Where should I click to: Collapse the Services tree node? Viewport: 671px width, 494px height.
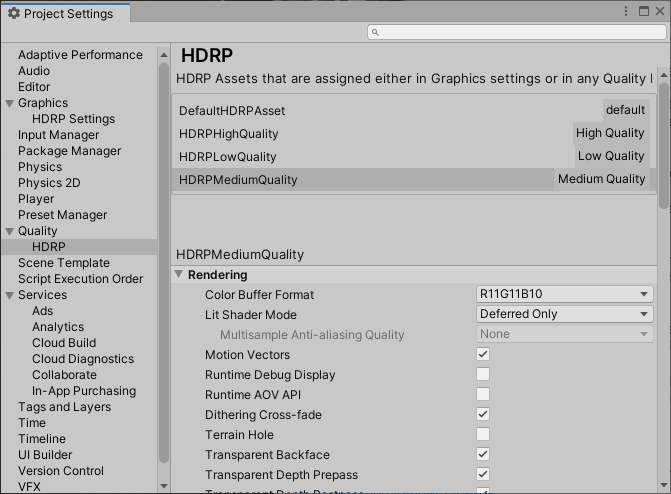[x=9, y=295]
